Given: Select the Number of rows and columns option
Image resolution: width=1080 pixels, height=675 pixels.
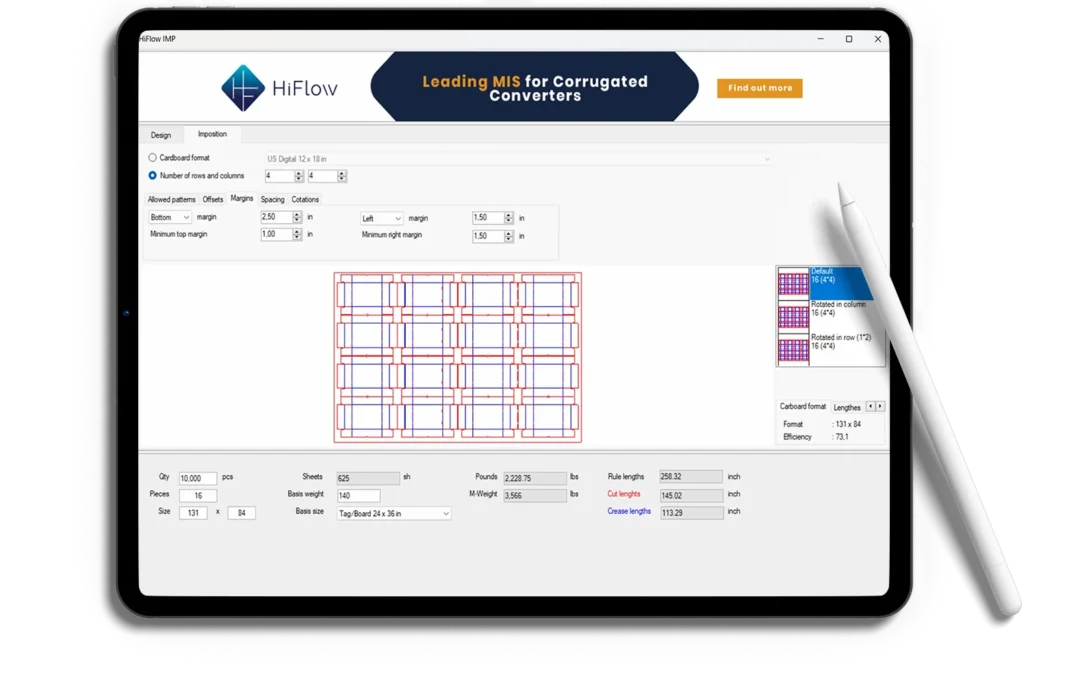Looking at the screenshot, I should [x=151, y=173].
